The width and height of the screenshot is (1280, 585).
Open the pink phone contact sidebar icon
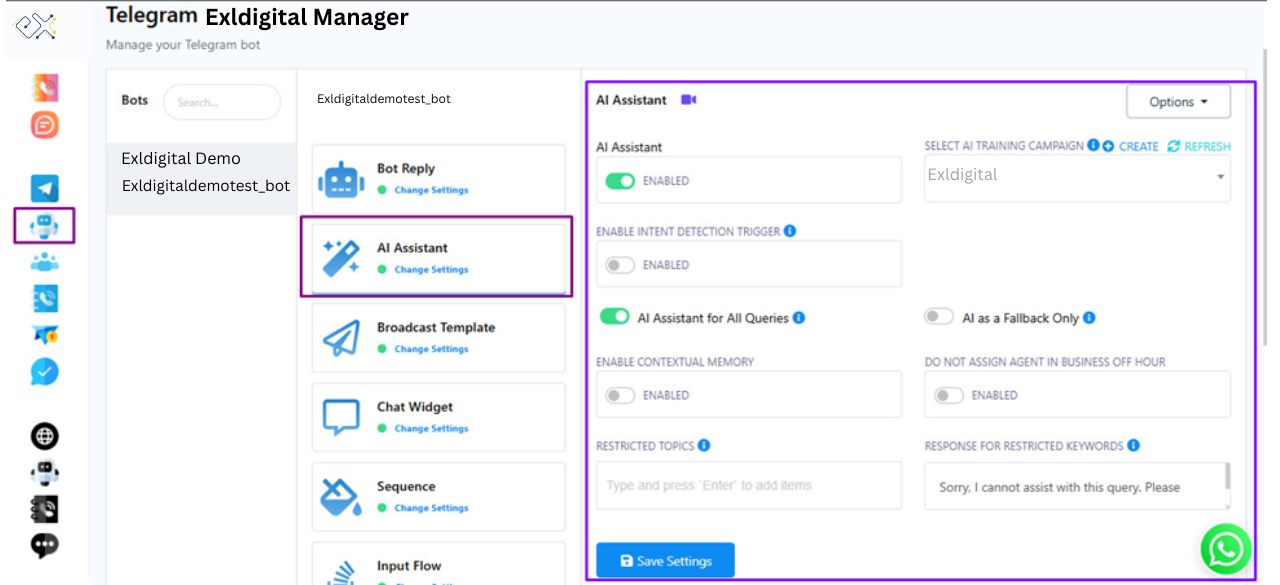[44, 87]
